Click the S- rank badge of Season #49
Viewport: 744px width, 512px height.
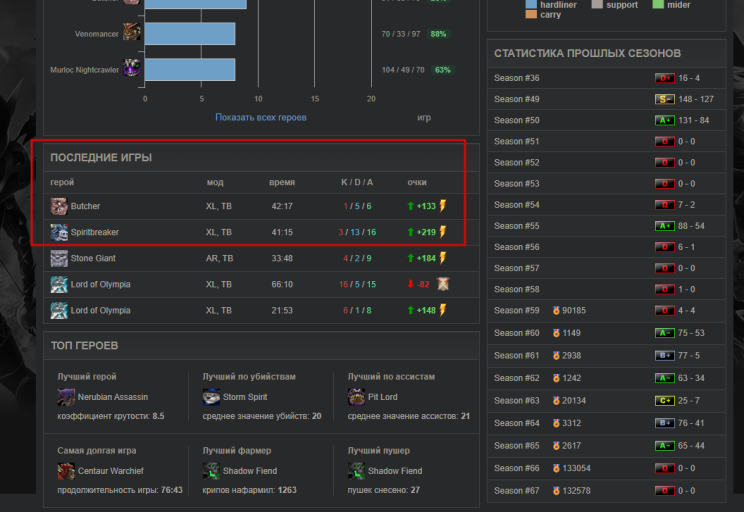pos(664,99)
